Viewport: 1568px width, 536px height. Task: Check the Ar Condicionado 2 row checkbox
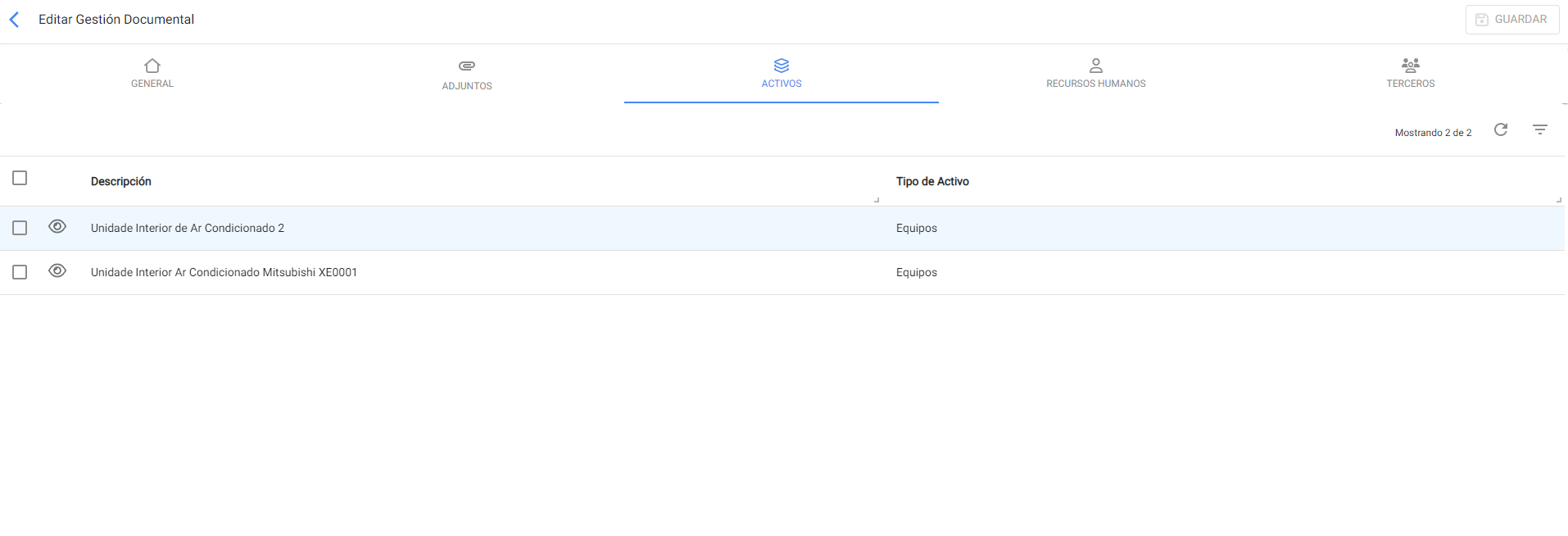(x=20, y=228)
